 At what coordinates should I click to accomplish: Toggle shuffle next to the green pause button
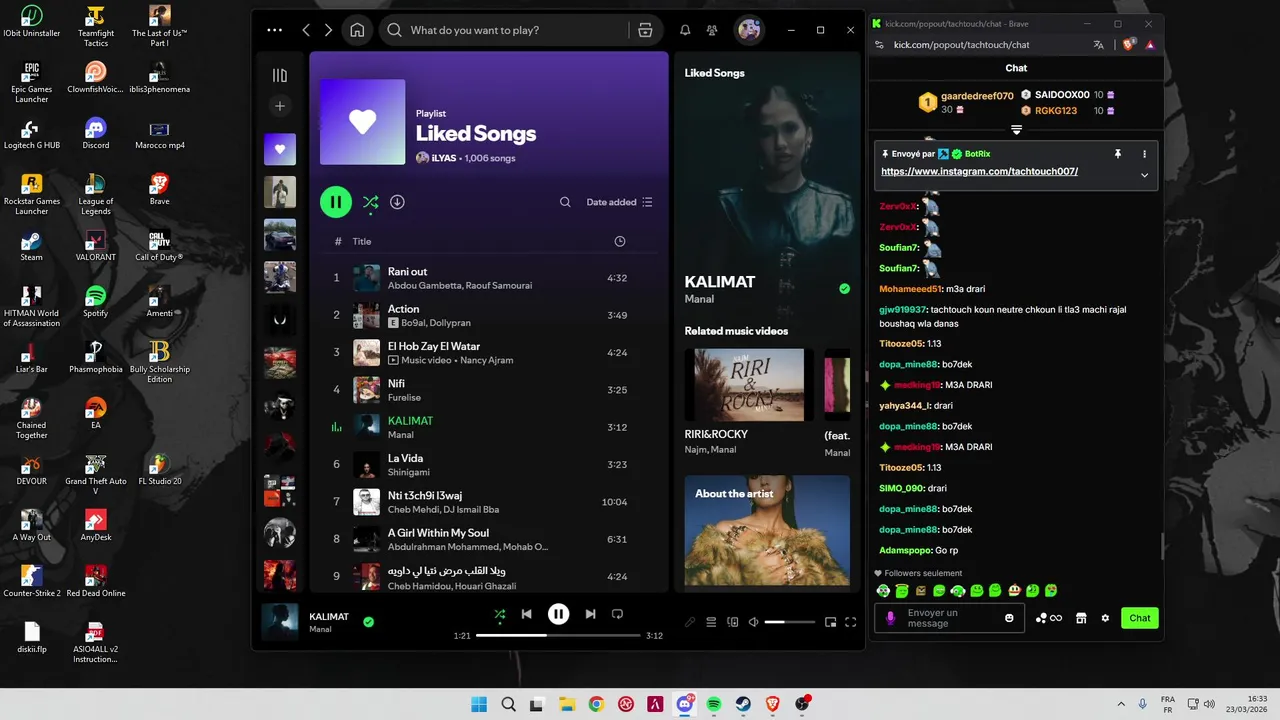click(370, 202)
